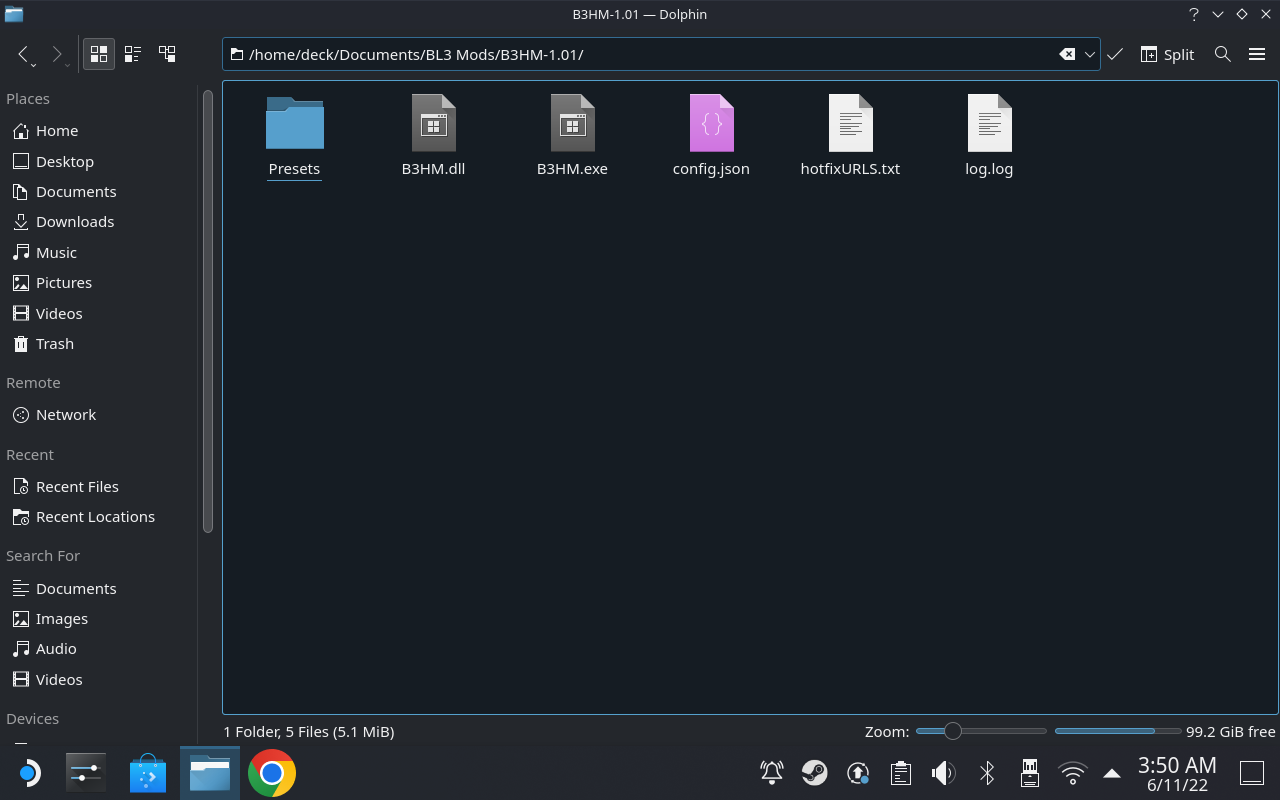The image size is (1280, 800).
Task: Click the Places panel scrollbar
Action: click(208, 312)
